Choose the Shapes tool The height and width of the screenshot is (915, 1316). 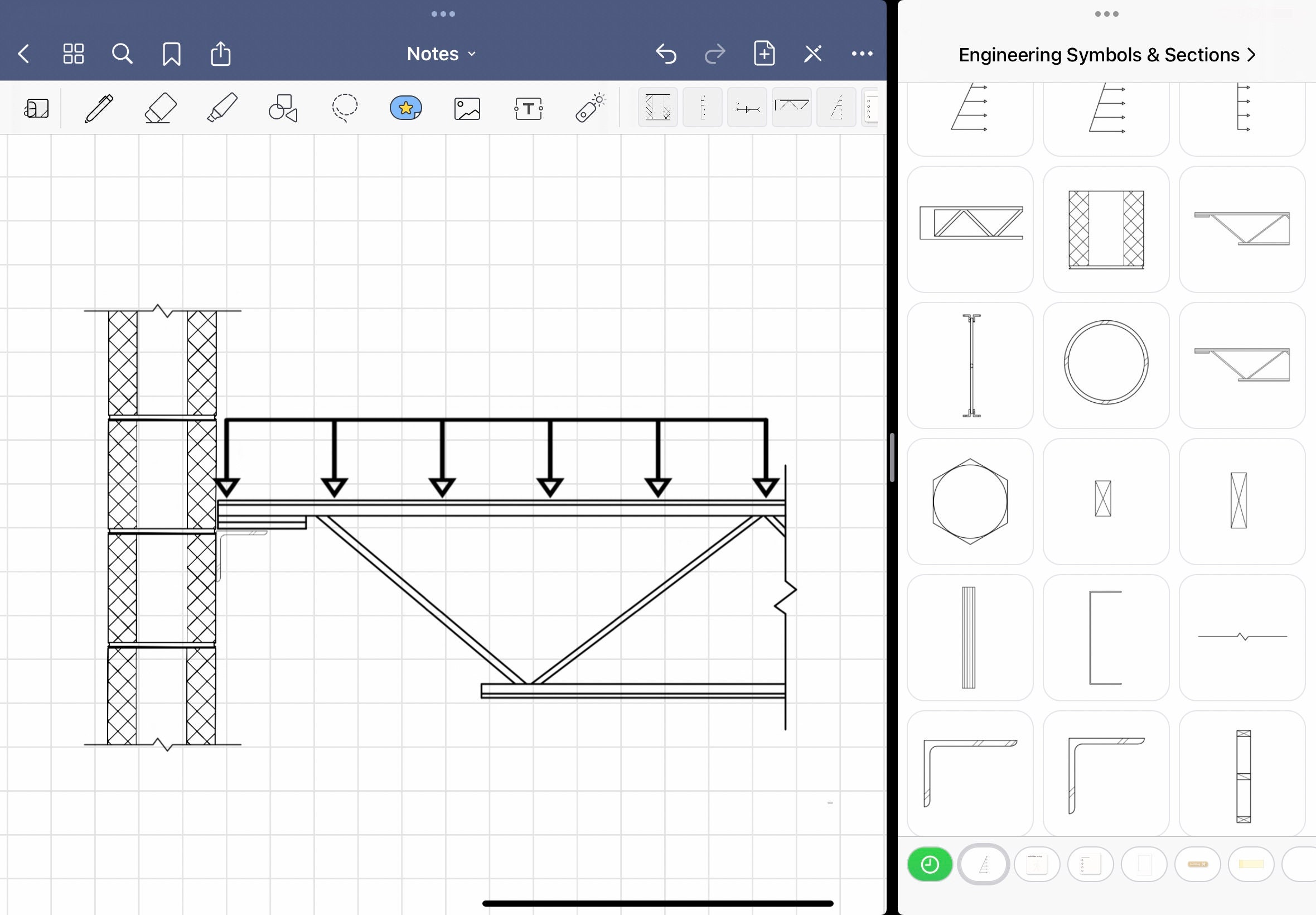tap(283, 108)
